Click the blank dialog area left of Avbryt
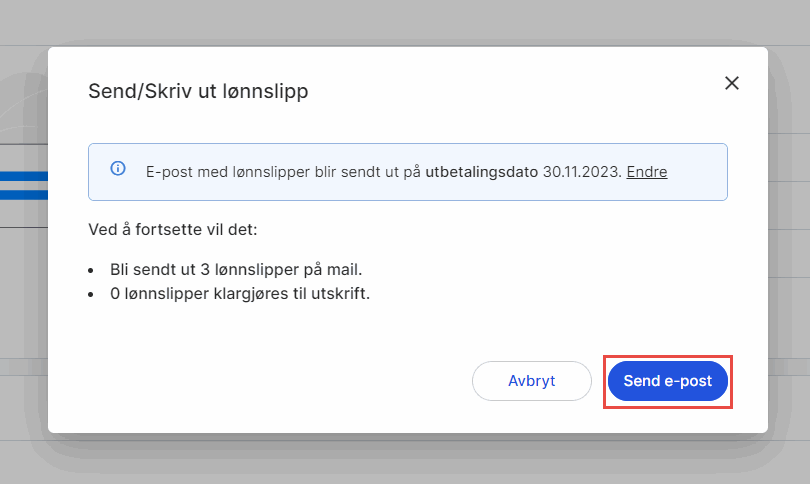 [x=270, y=381]
